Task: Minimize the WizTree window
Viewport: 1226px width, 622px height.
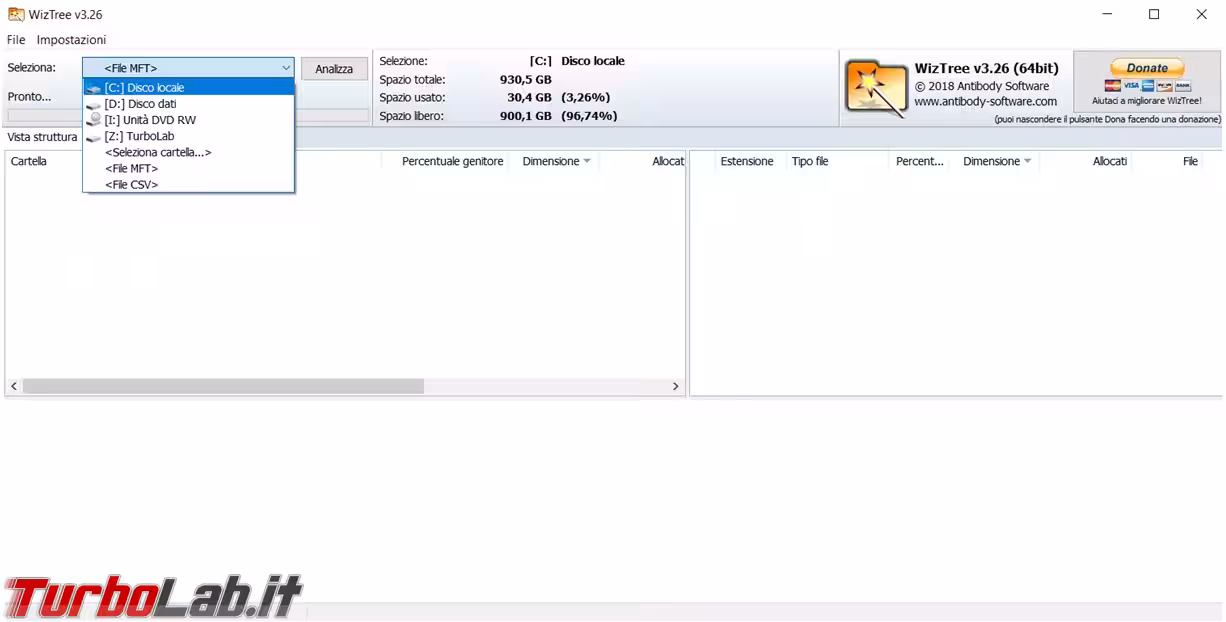Action: pos(1107,14)
